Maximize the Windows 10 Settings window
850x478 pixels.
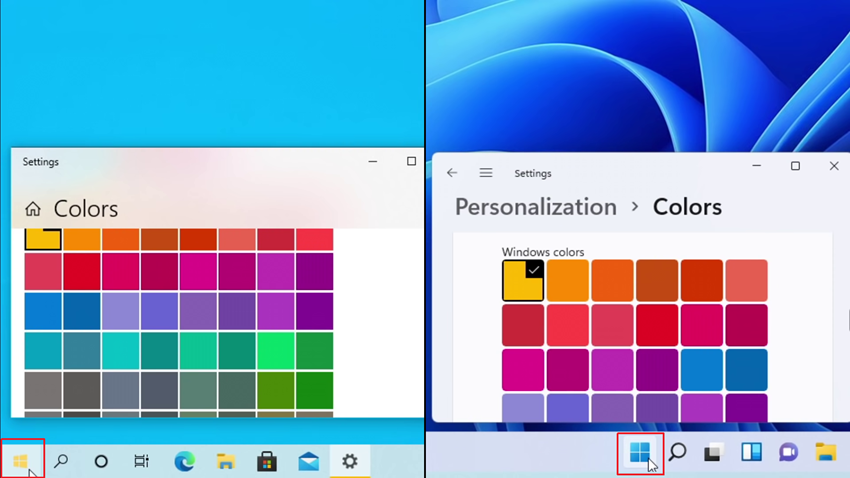coord(411,162)
